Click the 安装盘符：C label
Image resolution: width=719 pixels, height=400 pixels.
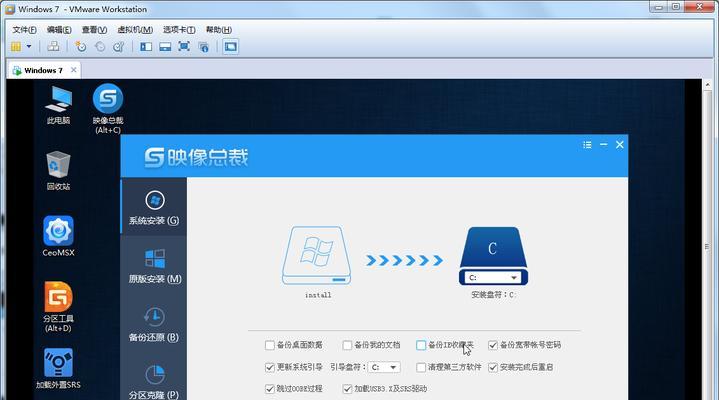coord(493,295)
